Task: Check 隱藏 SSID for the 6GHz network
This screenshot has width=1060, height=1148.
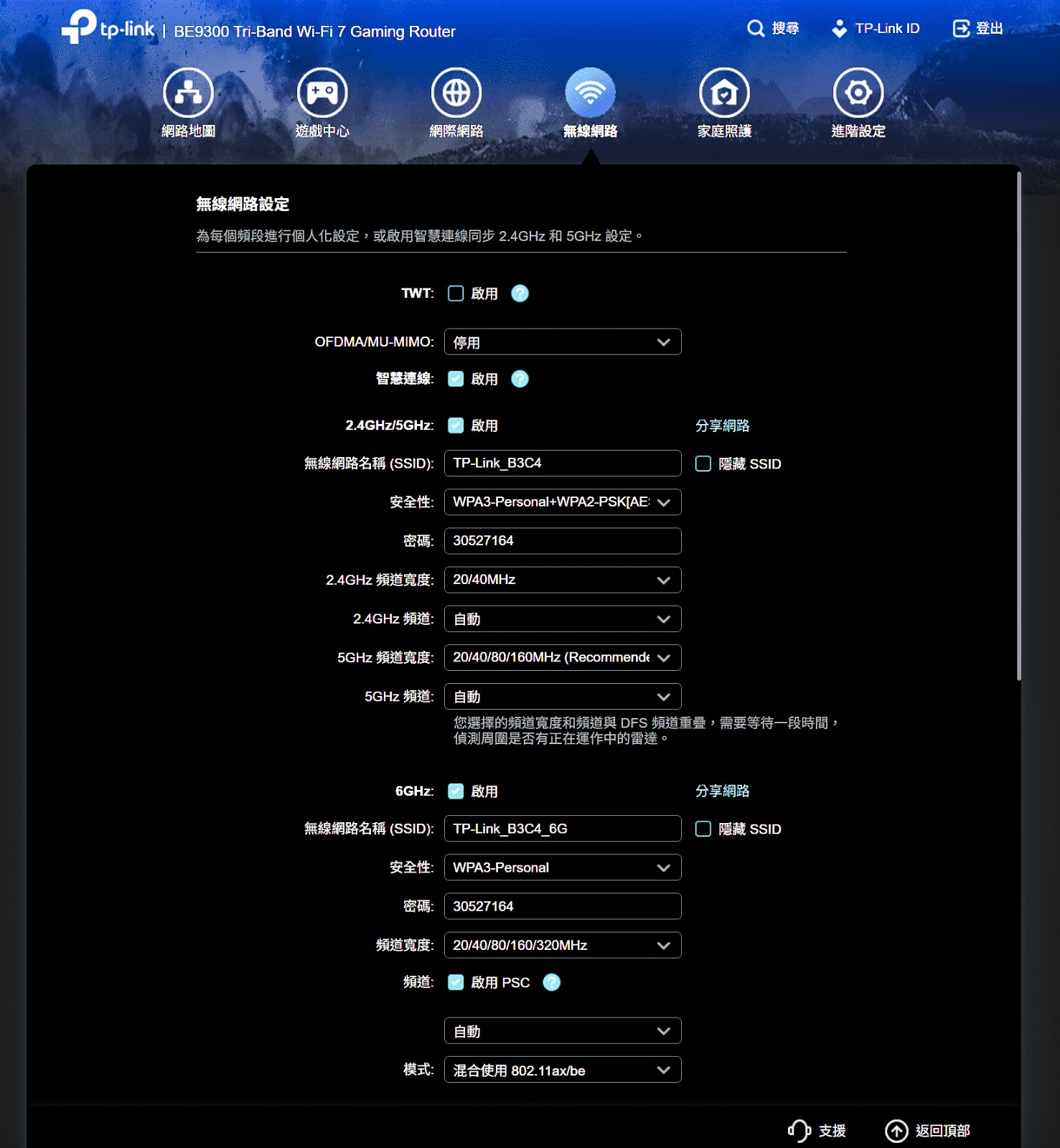Action: point(703,829)
